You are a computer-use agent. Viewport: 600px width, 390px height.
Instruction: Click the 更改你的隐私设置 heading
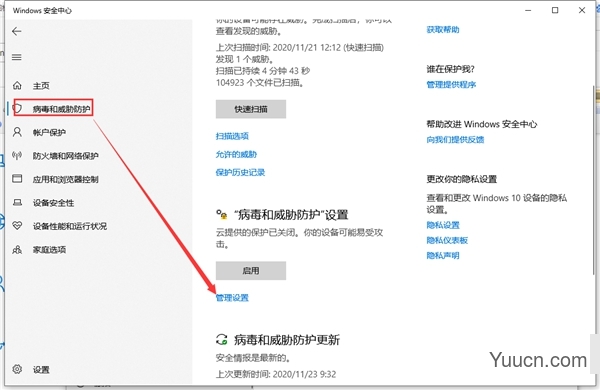(461, 179)
